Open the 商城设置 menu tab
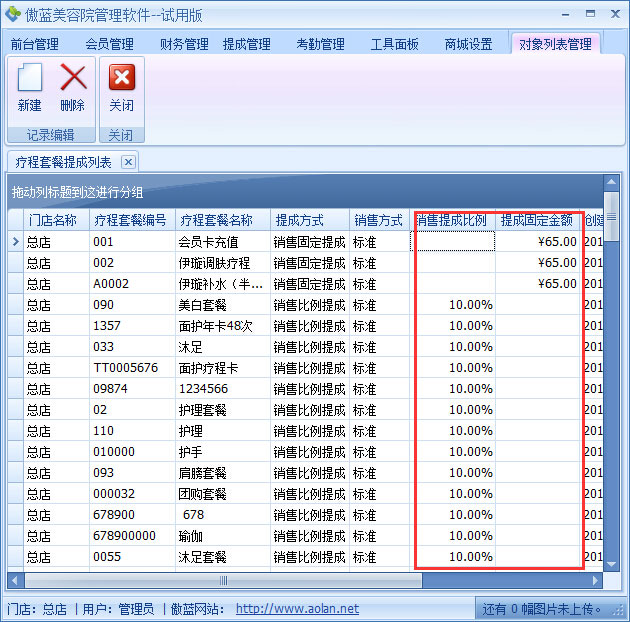 pyautogui.click(x=468, y=44)
